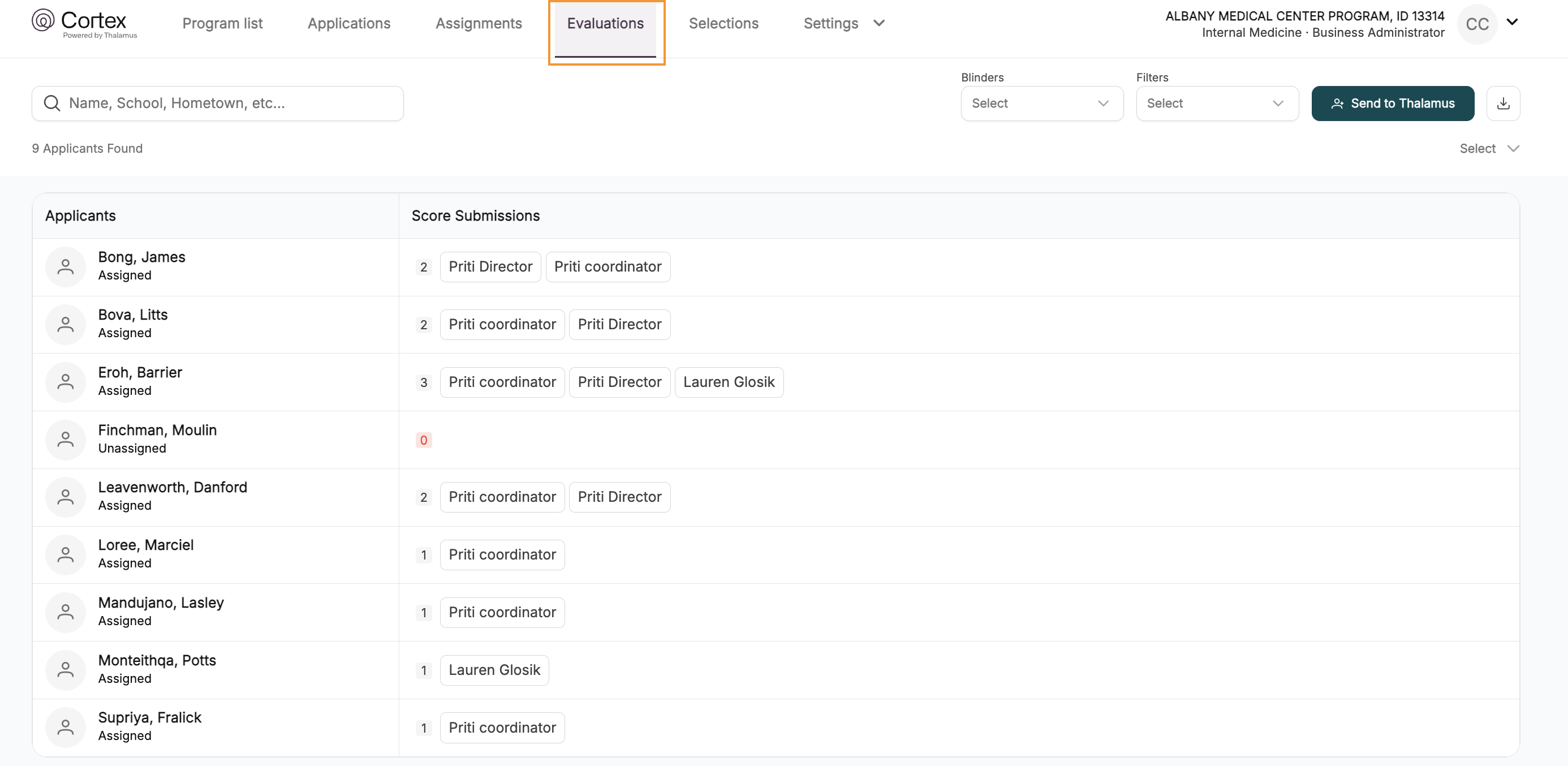Click applicant name Supriya, Fralick
Screen dimensions: 1568x766
pos(150,718)
